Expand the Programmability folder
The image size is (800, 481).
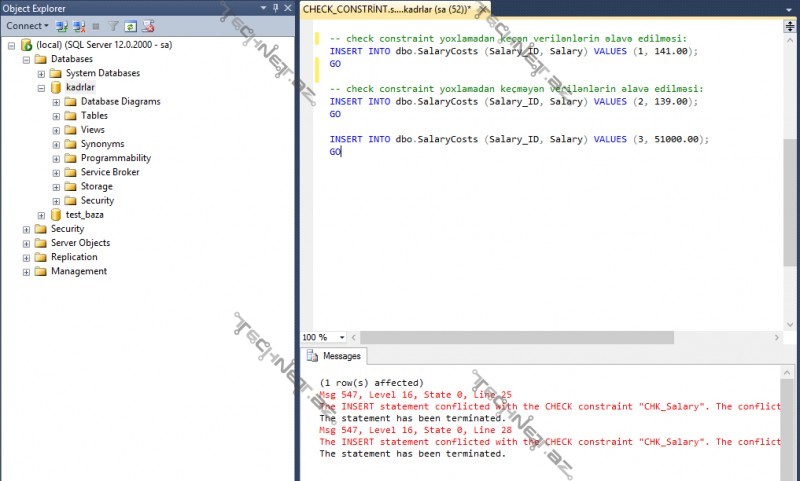pyautogui.click(x=56, y=158)
